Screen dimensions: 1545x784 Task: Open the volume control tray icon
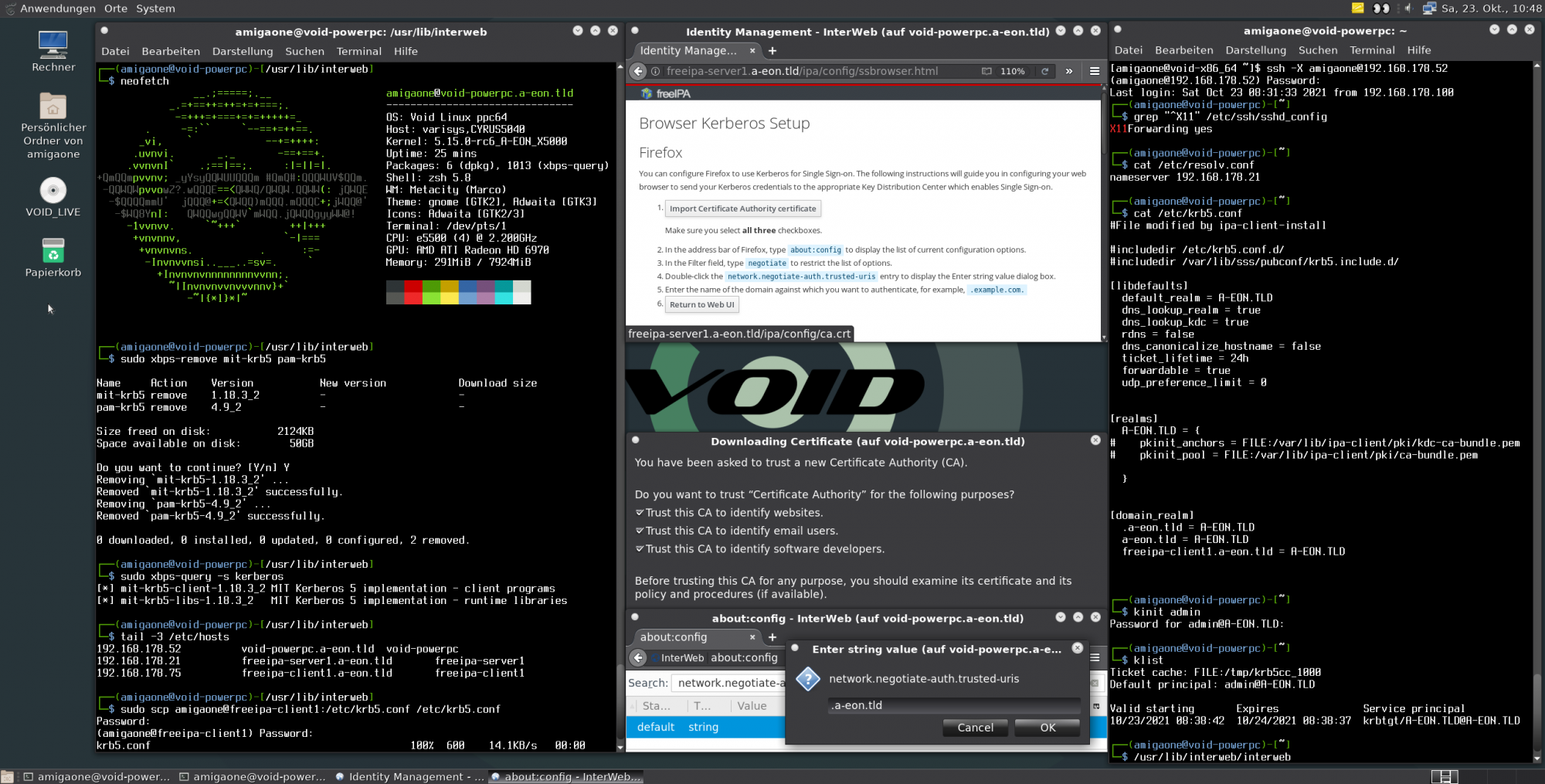click(1407, 8)
